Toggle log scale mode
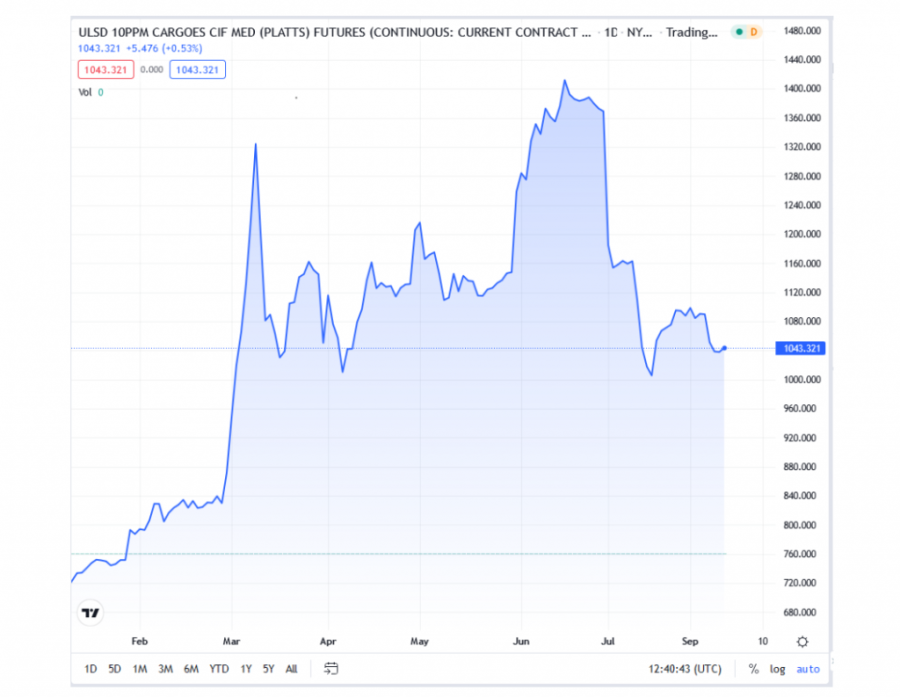 pyautogui.click(x=777, y=669)
